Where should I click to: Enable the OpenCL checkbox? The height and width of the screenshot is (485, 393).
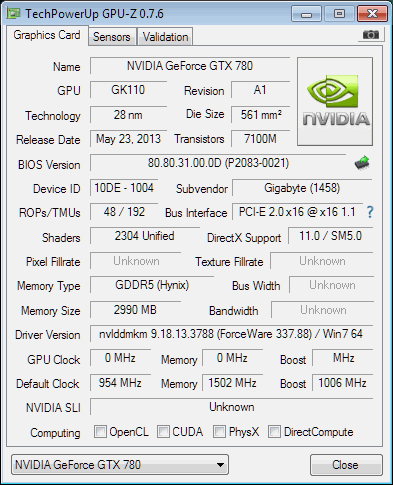click(x=100, y=431)
